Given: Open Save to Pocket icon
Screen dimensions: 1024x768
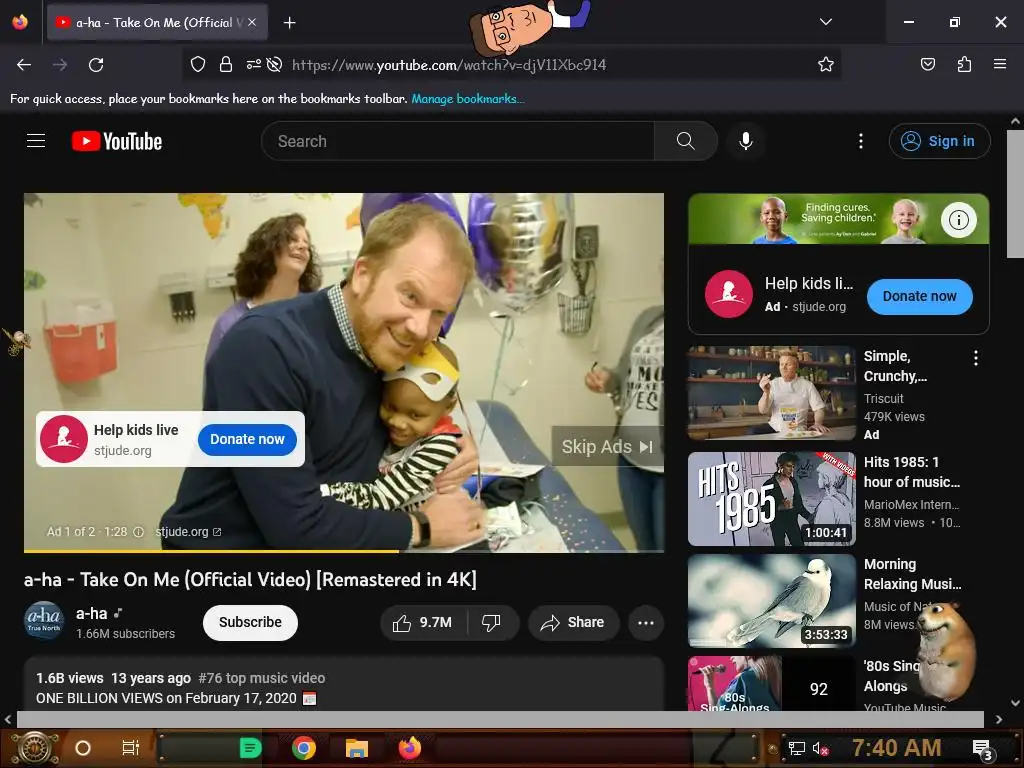Looking at the screenshot, I should (x=927, y=64).
